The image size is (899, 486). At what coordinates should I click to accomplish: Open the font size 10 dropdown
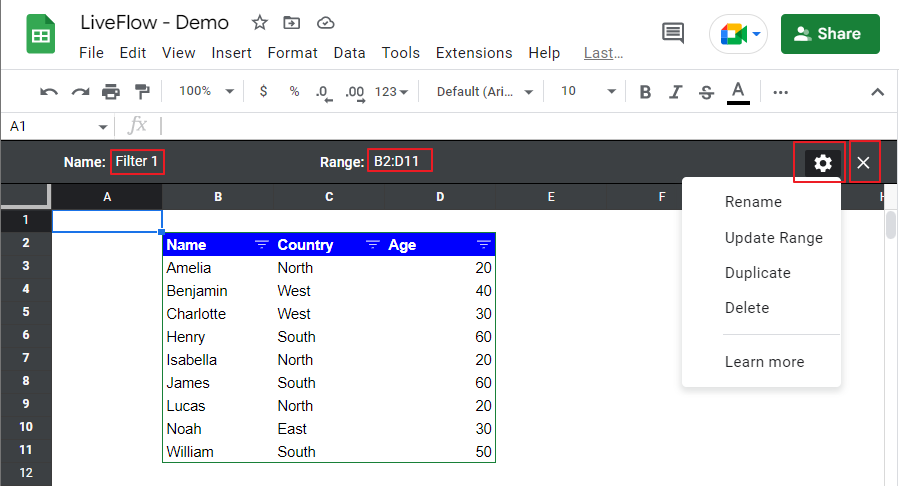click(x=588, y=91)
